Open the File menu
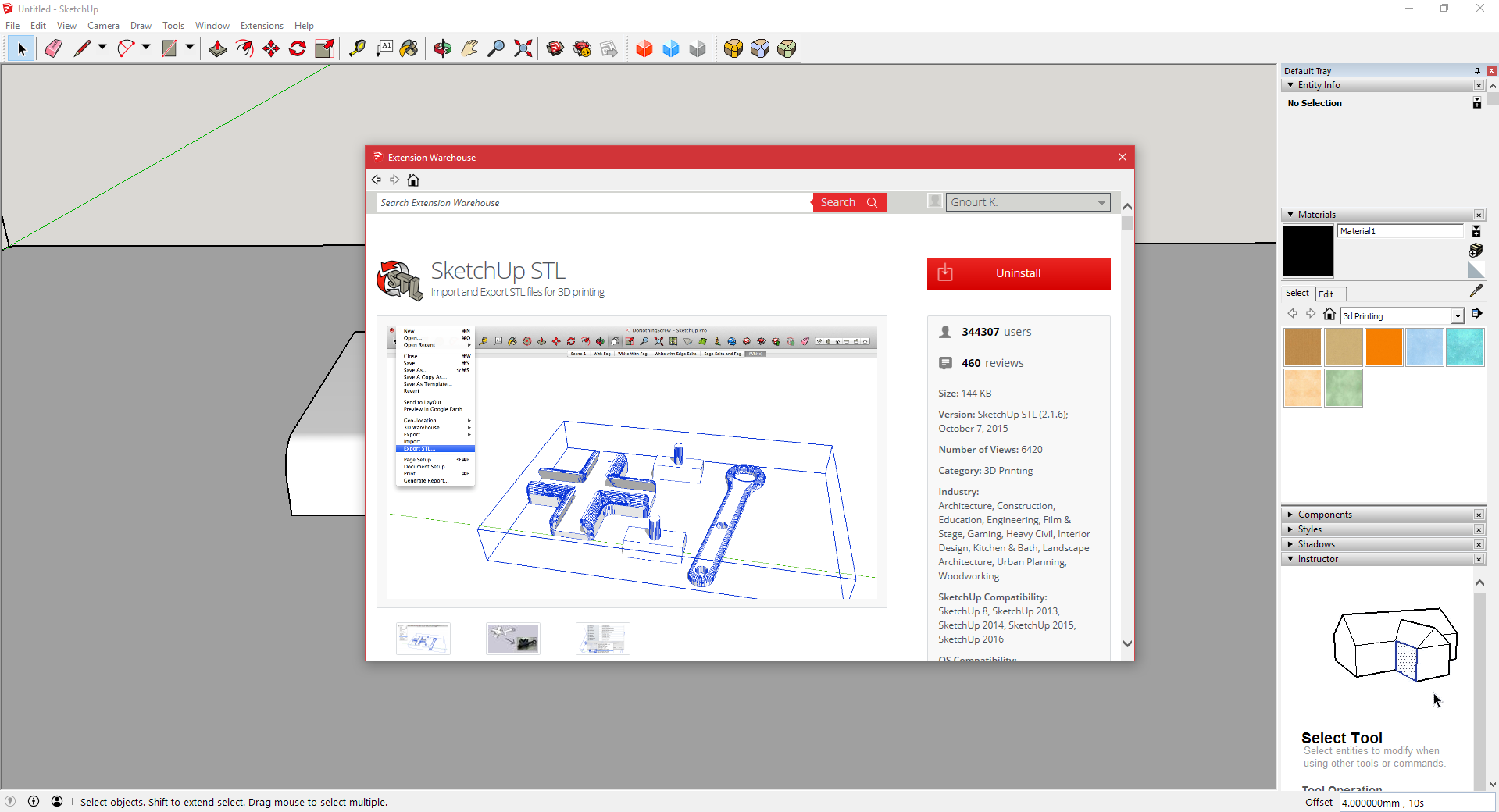This screenshot has width=1499, height=812. pyautogui.click(x=12, y=26)
